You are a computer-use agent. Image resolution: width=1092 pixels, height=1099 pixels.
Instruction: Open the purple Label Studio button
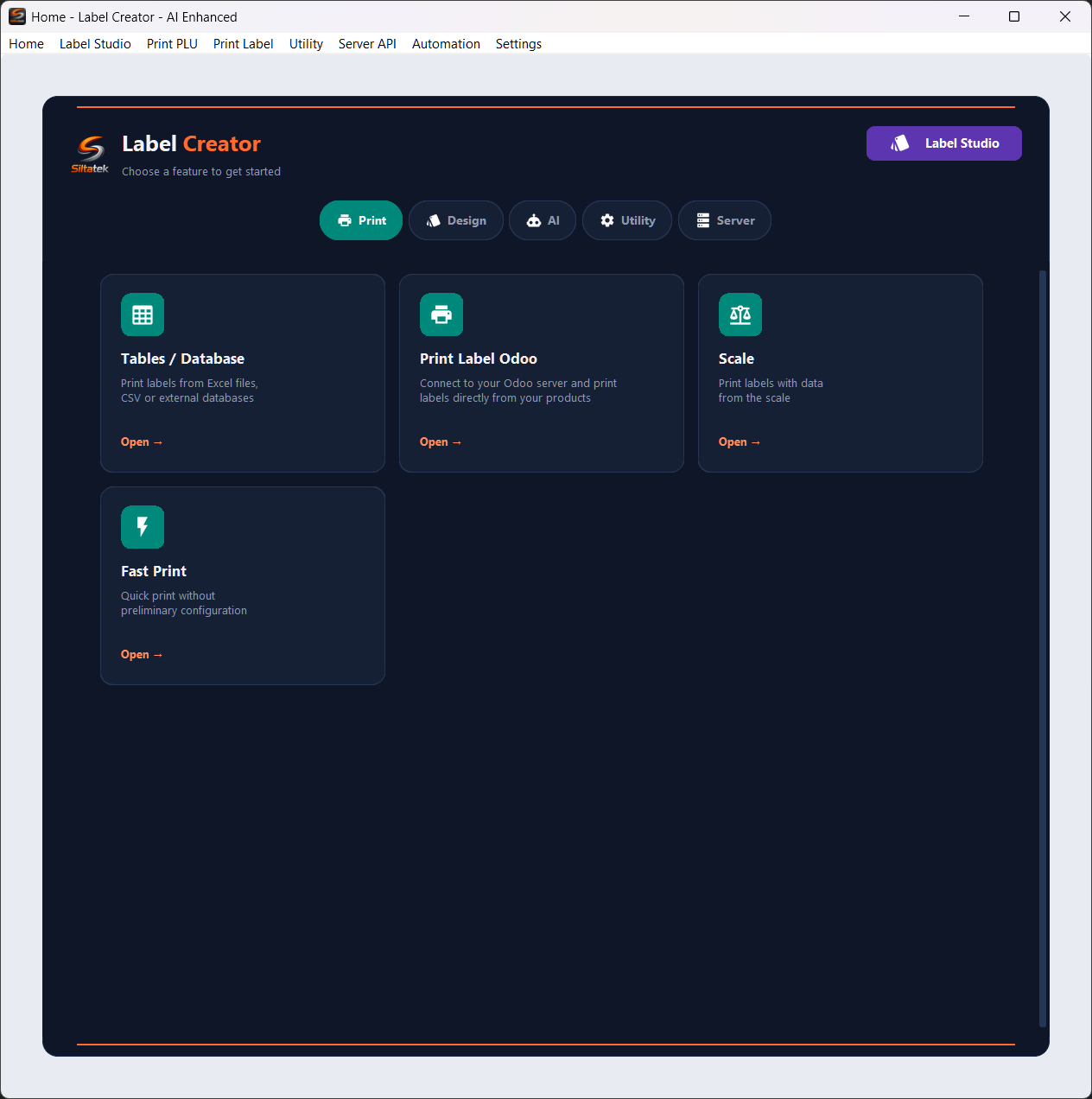click(944, 143)
